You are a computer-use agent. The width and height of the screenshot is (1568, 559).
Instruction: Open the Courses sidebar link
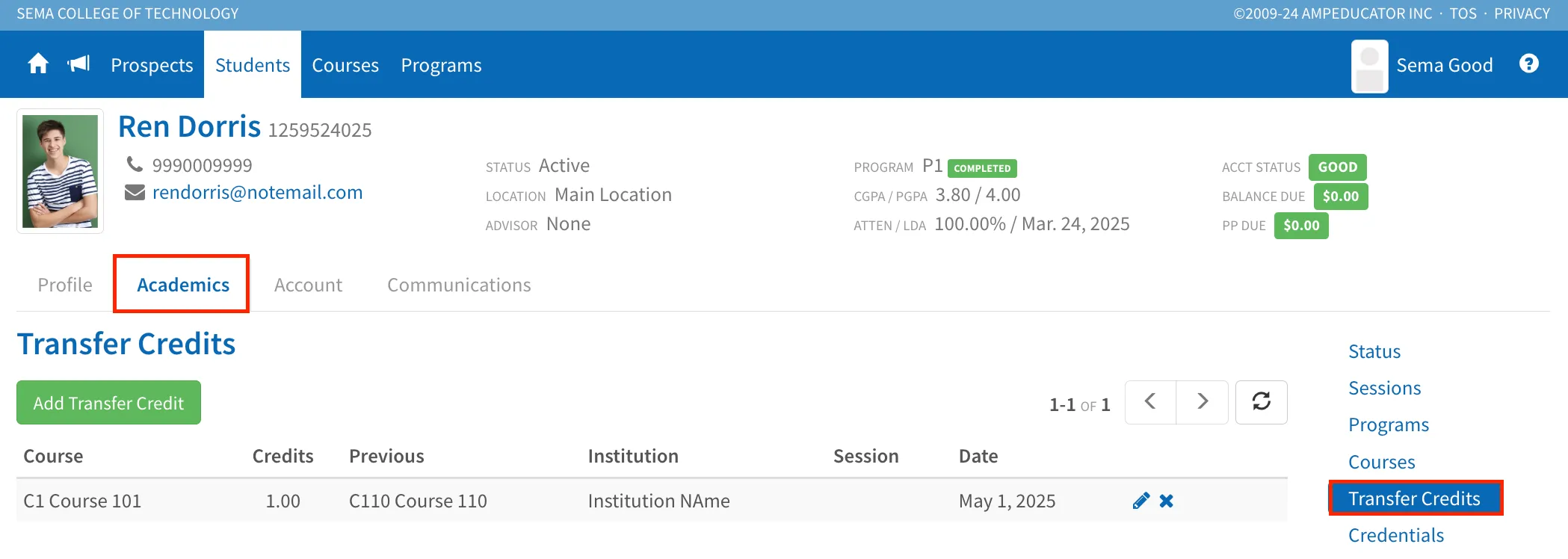pos(1381,462)
